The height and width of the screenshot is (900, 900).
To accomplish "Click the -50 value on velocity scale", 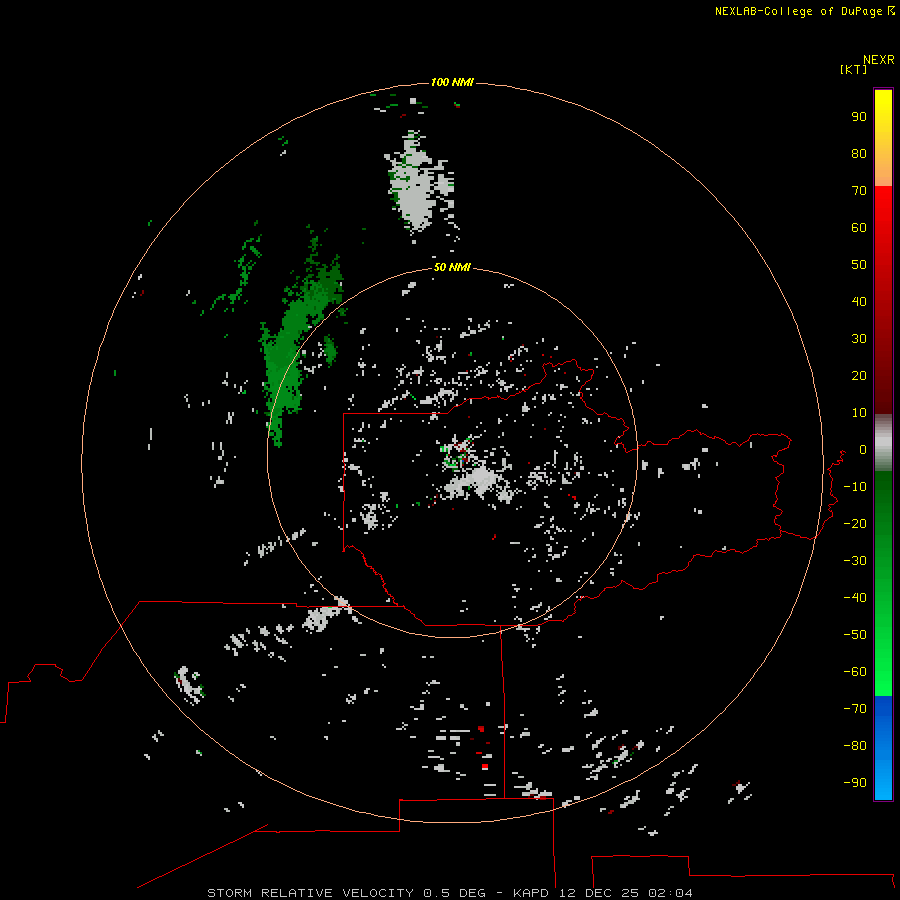I will coord(855,635).
